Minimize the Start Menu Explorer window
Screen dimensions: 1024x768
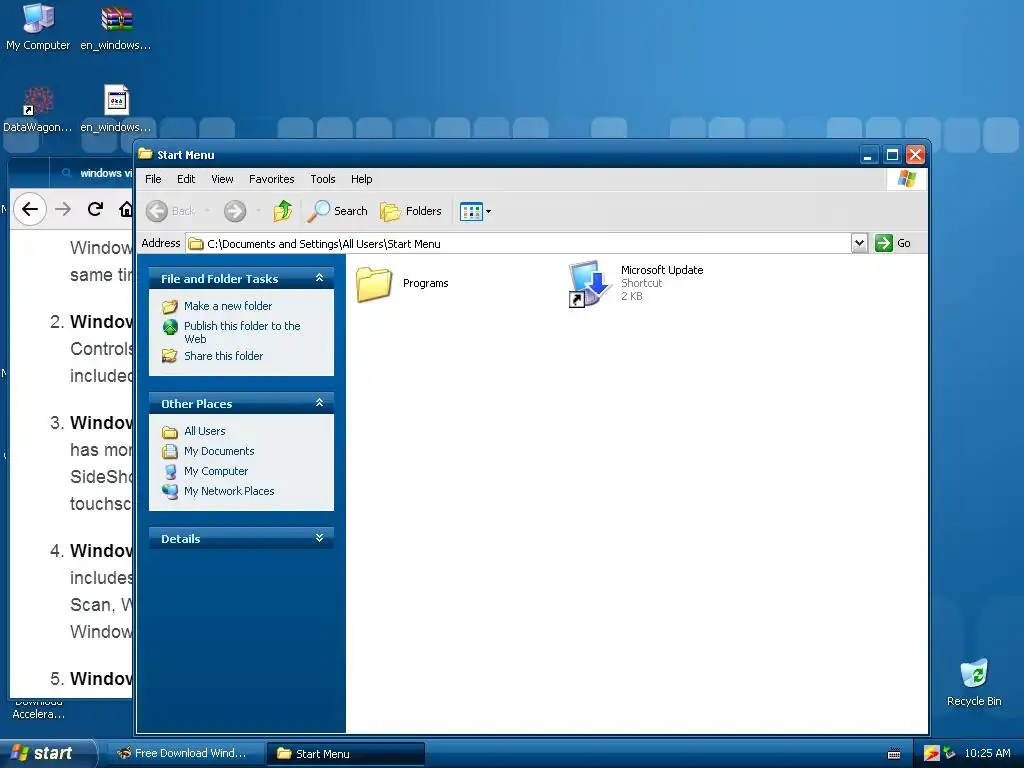pos(868,155)
